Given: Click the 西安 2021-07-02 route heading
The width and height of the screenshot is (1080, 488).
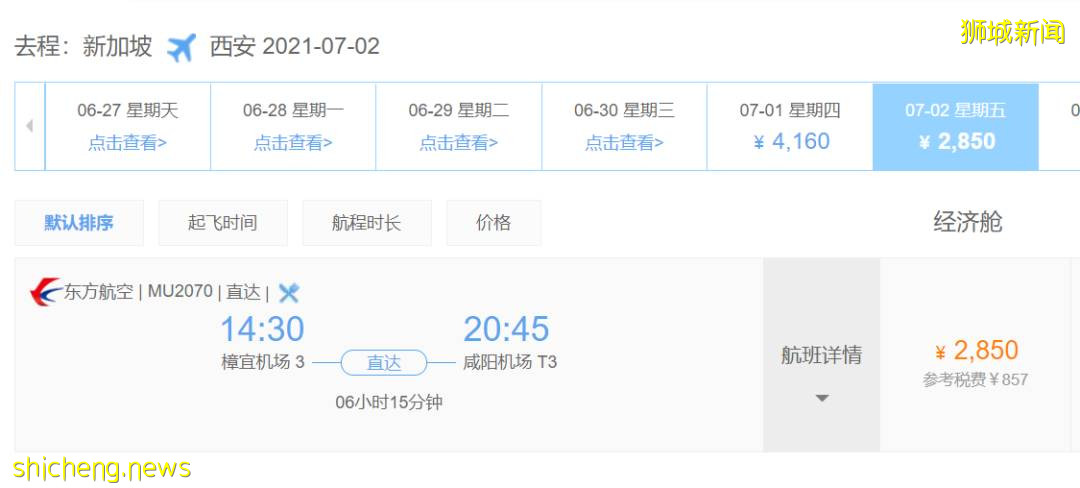Looking at the screenshot, I should click(x=295, y=47).
